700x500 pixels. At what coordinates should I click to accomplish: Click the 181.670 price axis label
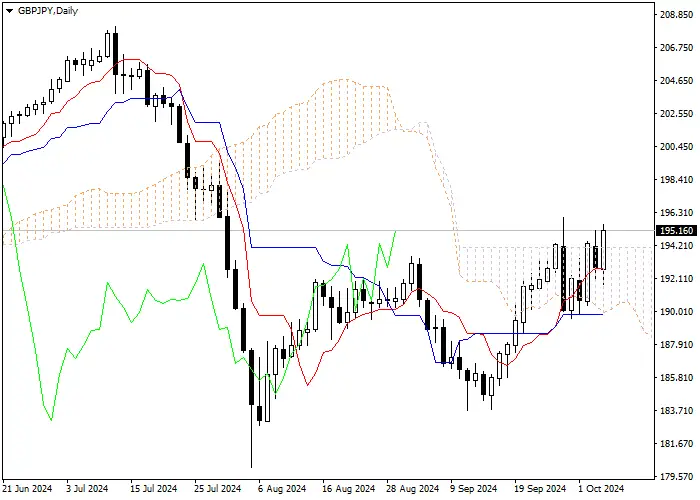(676, 444)
